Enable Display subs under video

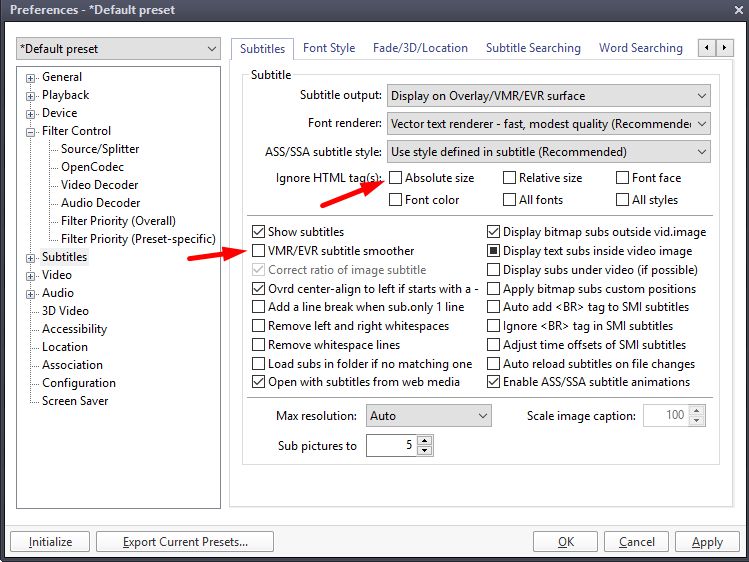pyautogui.click(x=493, y=270)
